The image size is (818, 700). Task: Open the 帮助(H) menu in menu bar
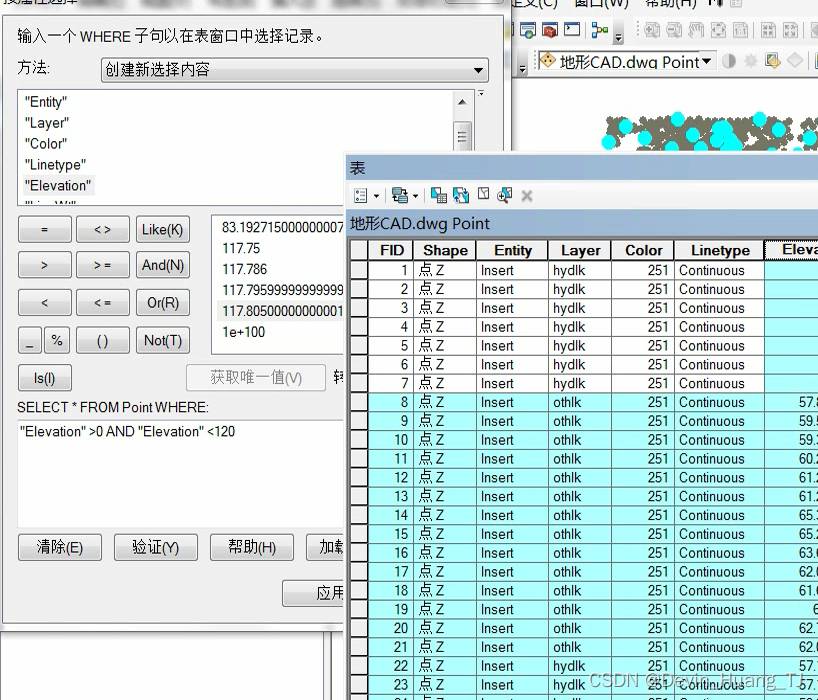670,3
